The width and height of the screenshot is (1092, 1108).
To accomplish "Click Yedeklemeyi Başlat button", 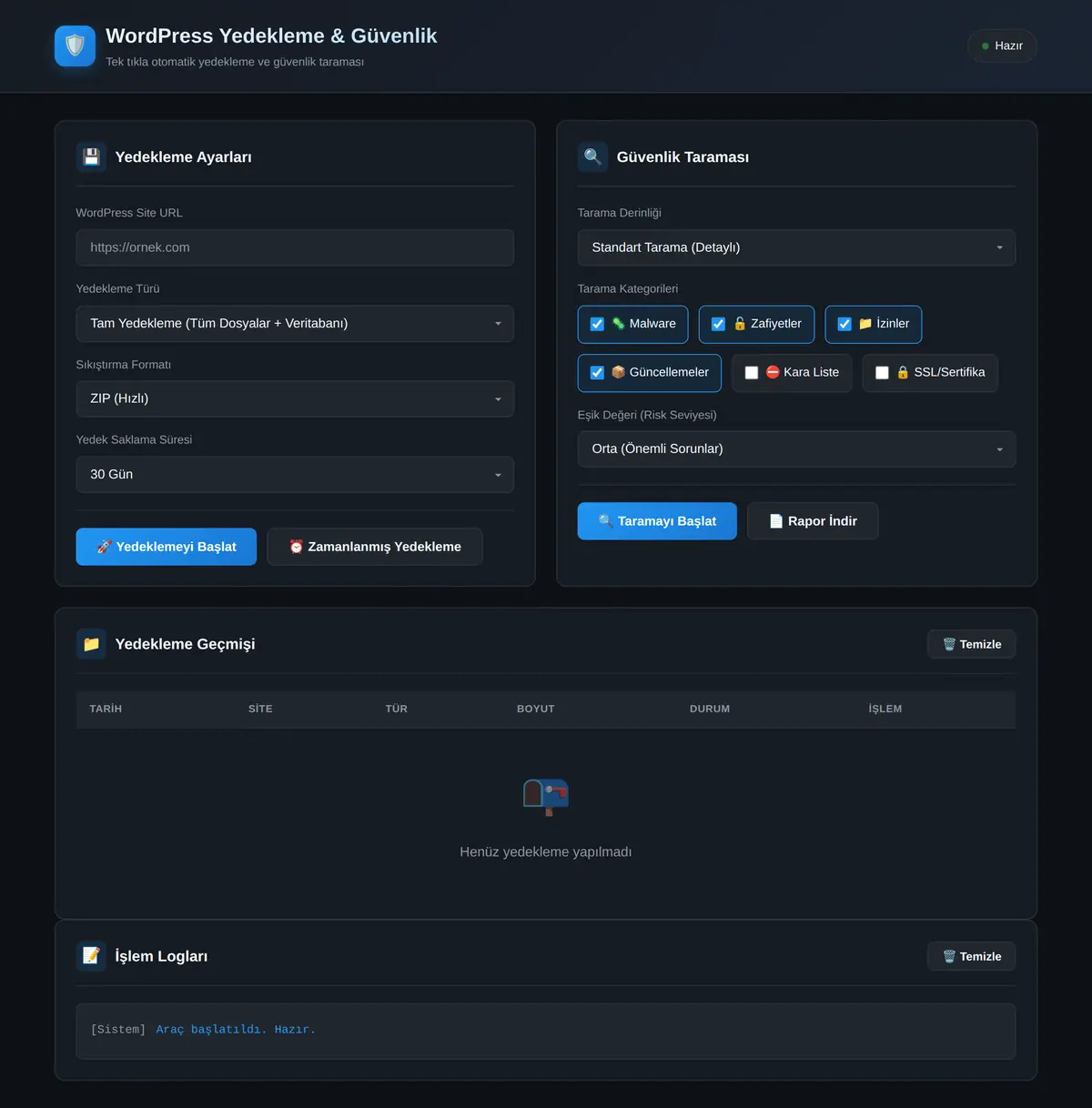I will tap(167, 547).
